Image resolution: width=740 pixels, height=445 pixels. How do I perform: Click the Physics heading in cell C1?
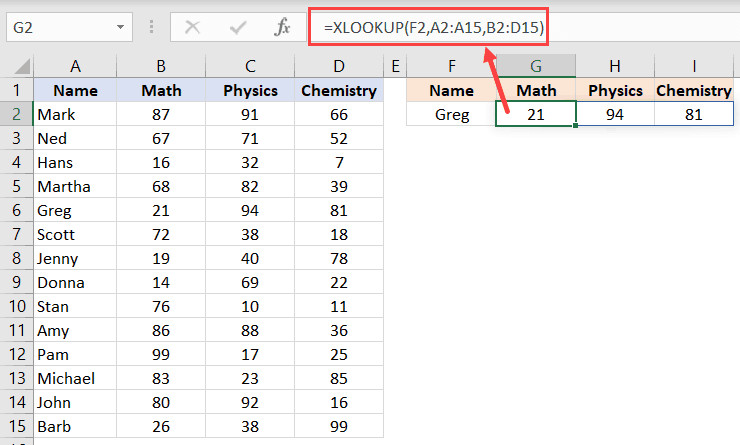click(x=250, y=90)
